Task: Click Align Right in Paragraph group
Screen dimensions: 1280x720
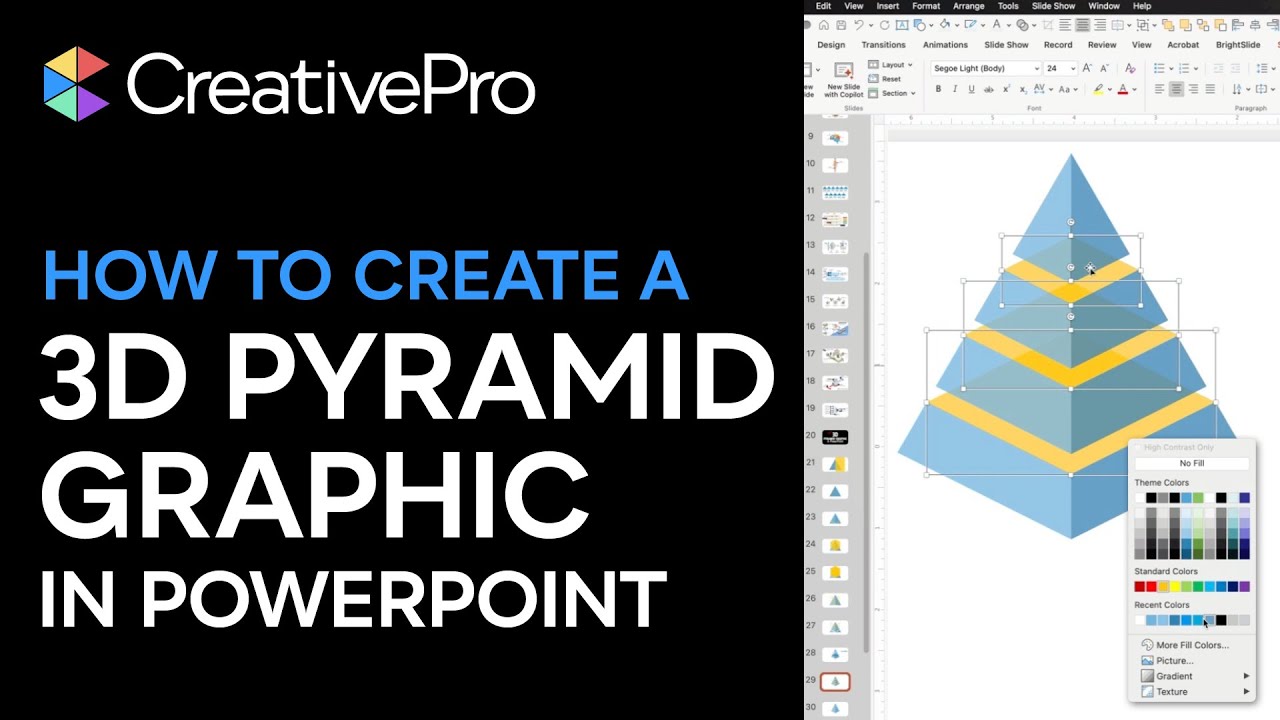Action: 1193,89
